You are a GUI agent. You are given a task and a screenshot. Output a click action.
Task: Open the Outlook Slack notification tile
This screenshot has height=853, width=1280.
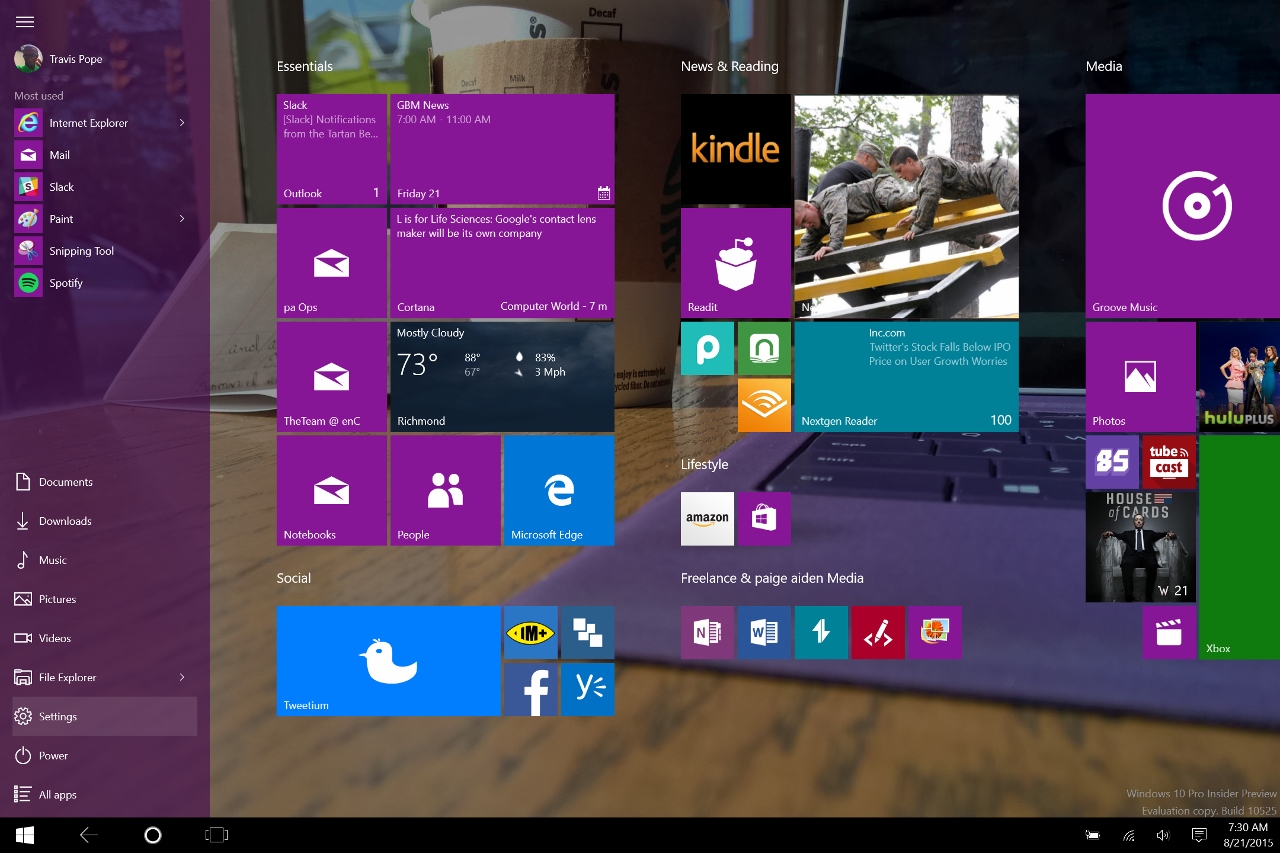point(331,149)
